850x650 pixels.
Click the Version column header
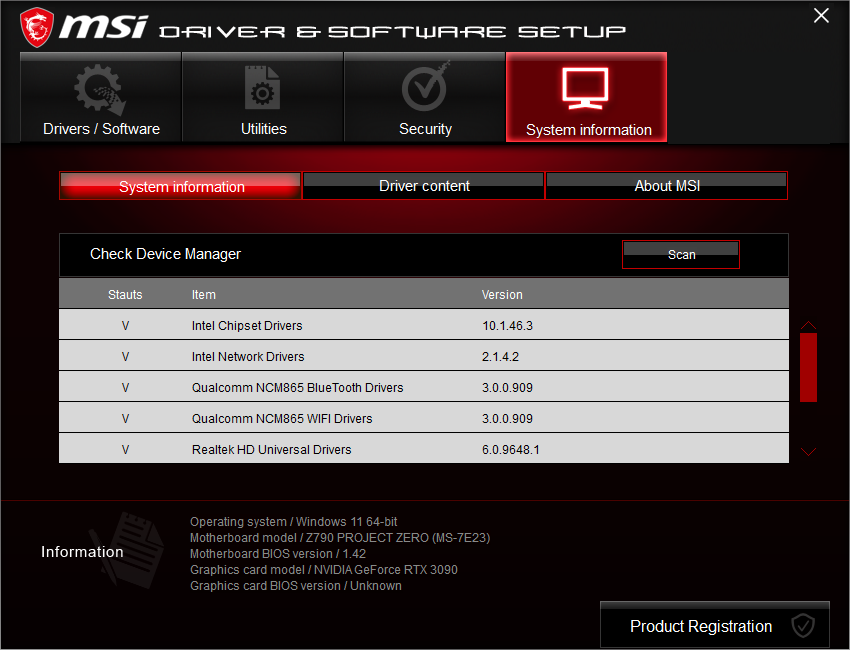502,294
